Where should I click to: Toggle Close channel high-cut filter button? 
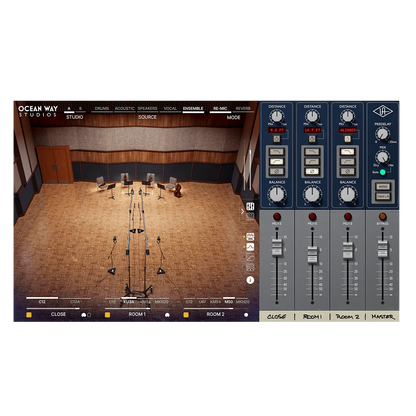pos(277,152)
